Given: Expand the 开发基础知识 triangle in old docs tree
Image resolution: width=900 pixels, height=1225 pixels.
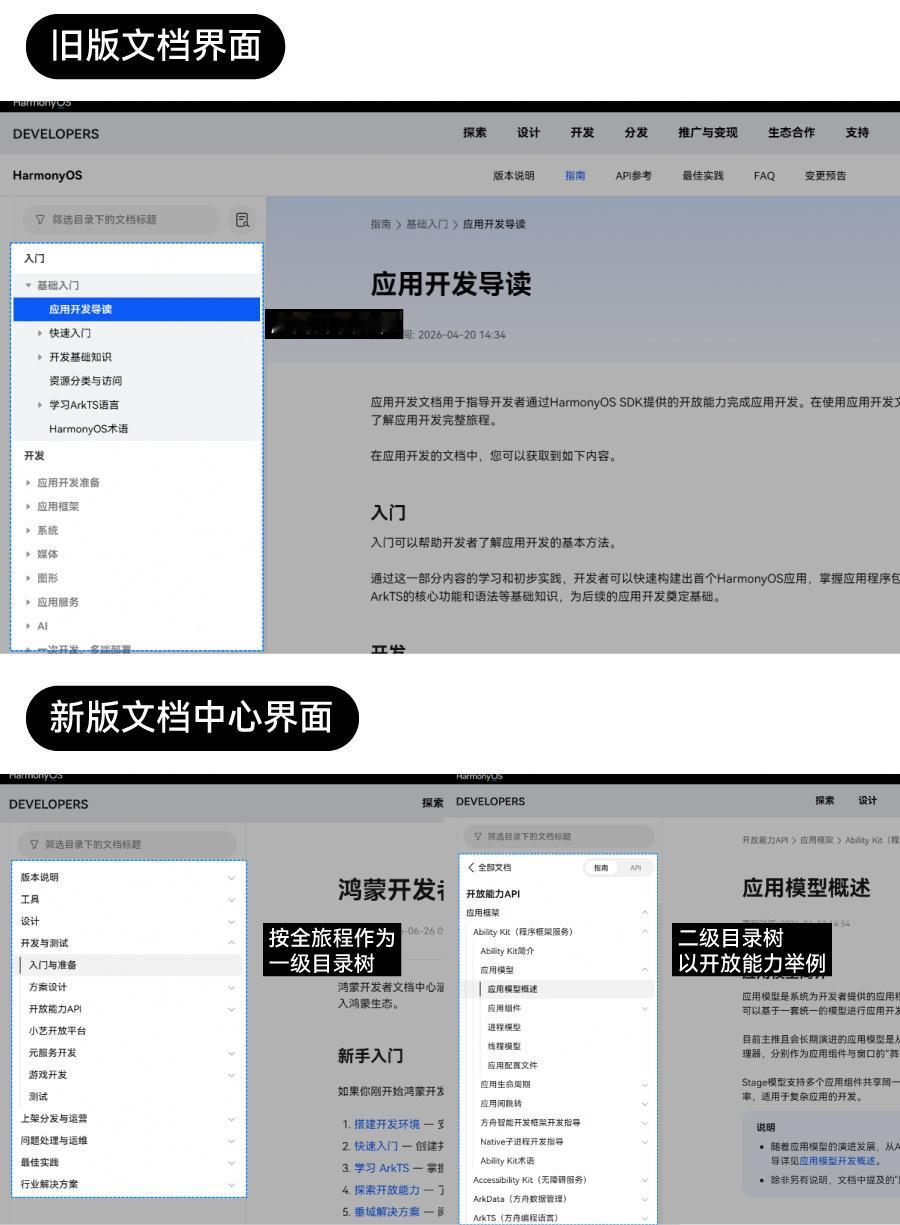Looking at the screenshot, I should click(40, 357).
